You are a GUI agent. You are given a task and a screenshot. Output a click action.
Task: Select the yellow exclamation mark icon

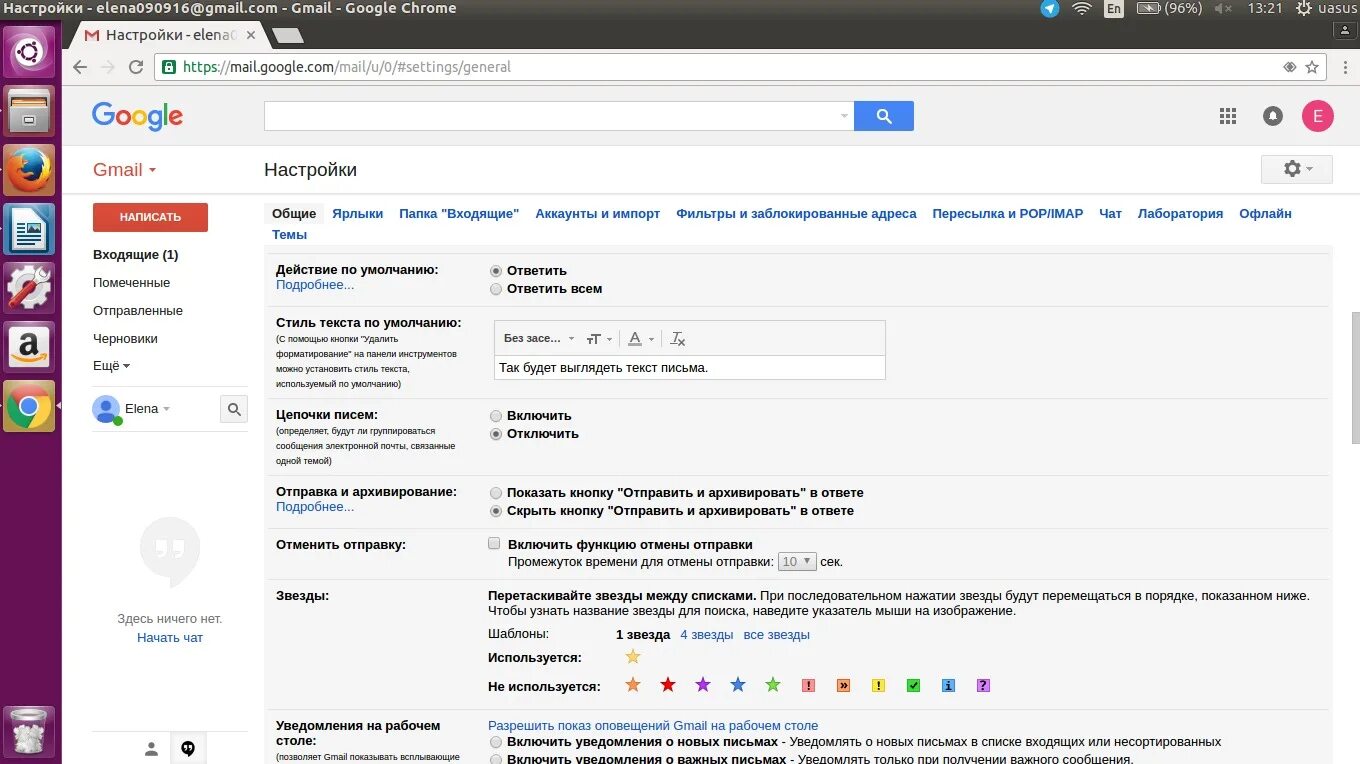click(x=878, y=686)
